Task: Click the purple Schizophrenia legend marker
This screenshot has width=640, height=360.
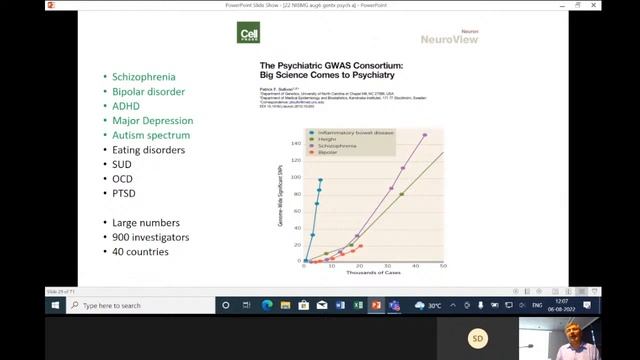Action: [312, 146]
